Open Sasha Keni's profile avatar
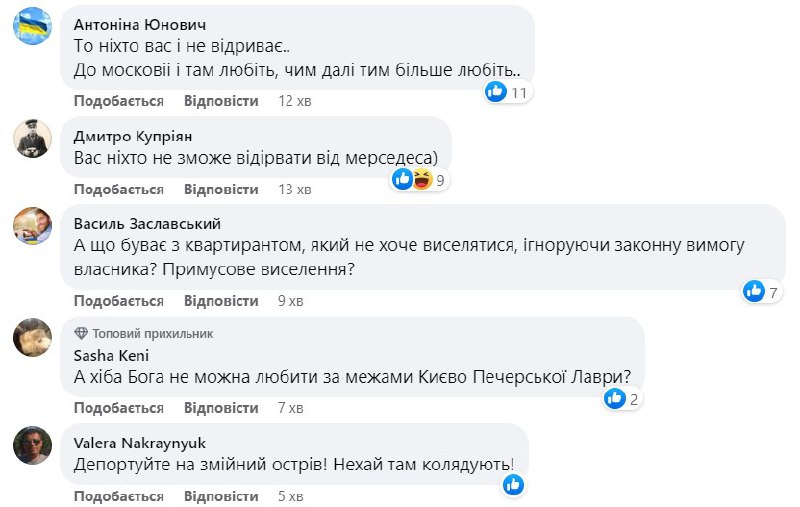Viewport: 800px width, 507px height. [x=32, y=338]
